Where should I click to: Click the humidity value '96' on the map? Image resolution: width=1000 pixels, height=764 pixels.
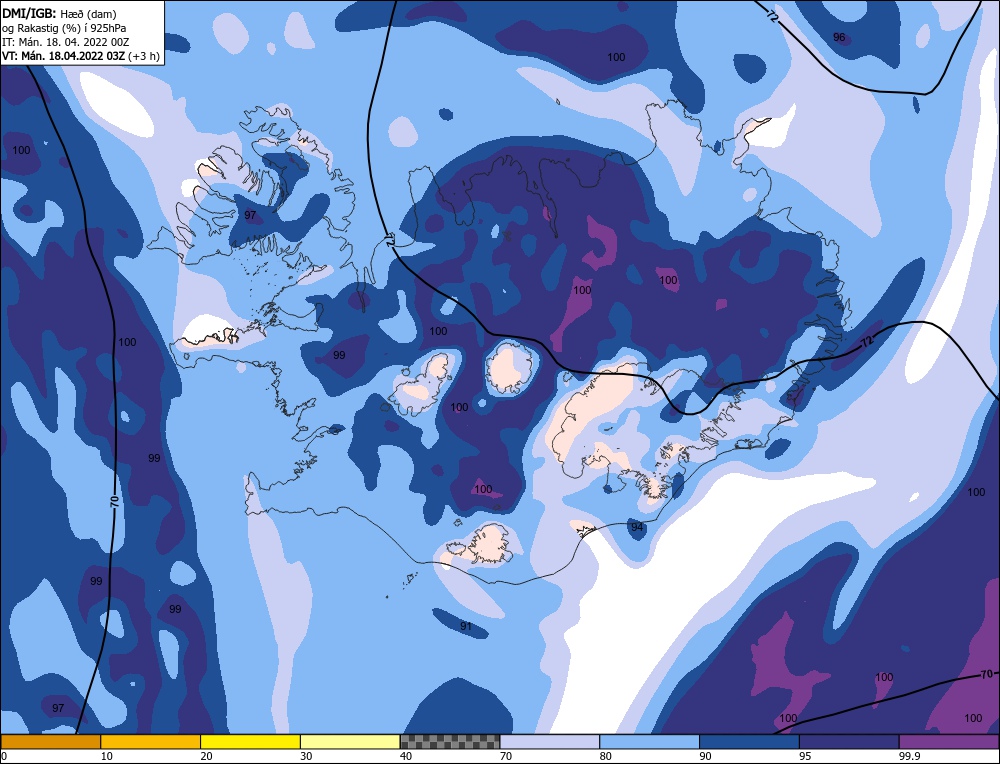[x=839, y=37]
